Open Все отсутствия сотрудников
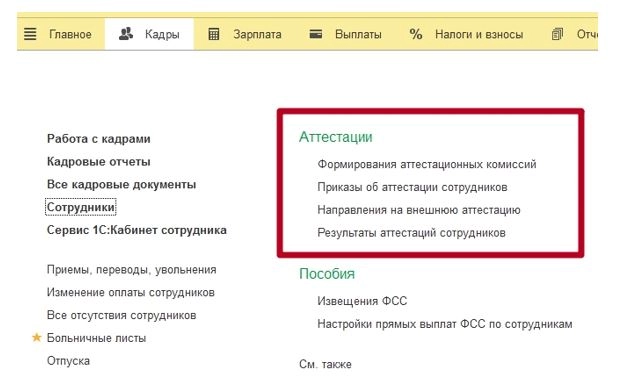Viewport: 632px width, 392px height. (121, 315)
